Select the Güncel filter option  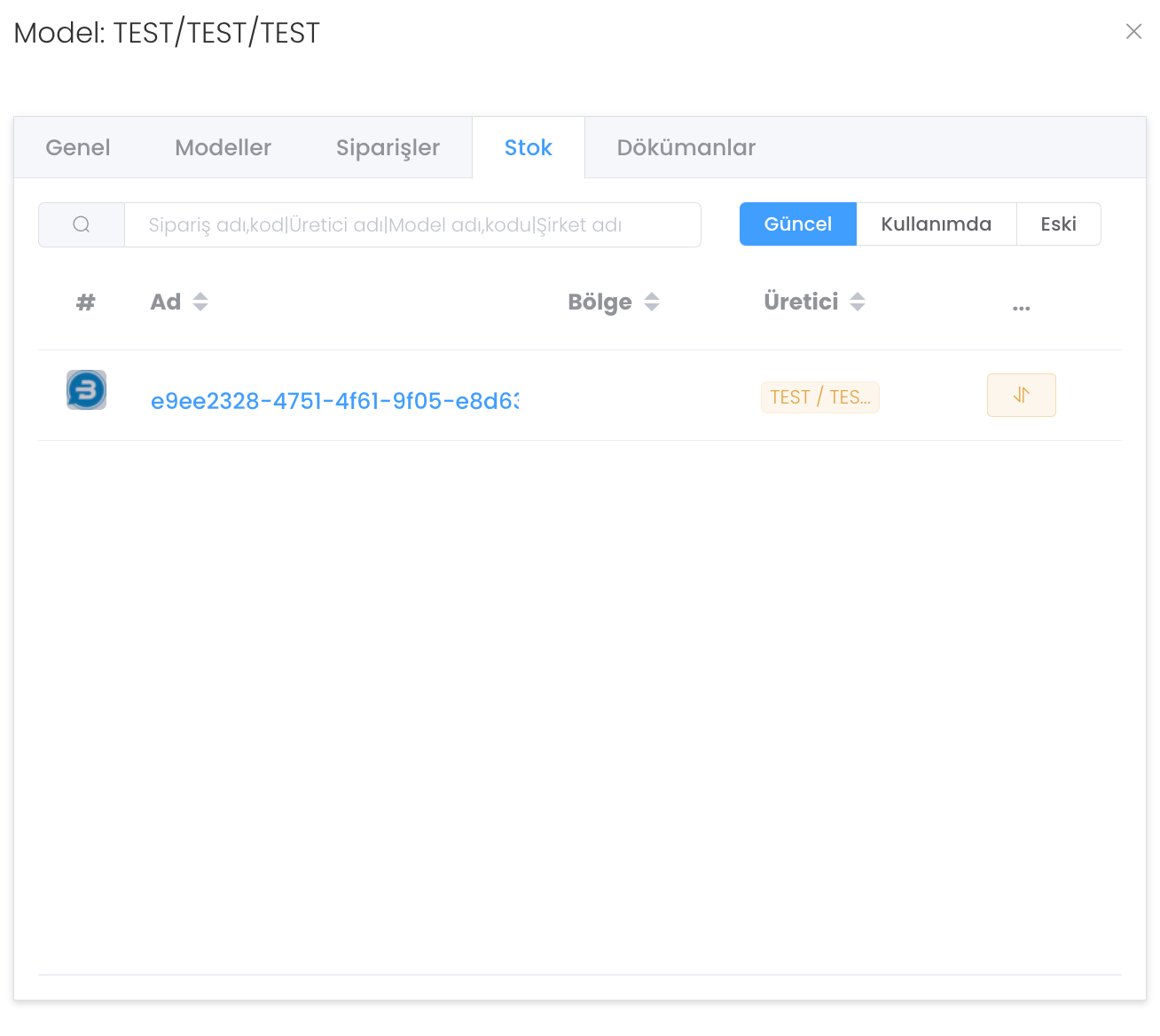[797, 224]
